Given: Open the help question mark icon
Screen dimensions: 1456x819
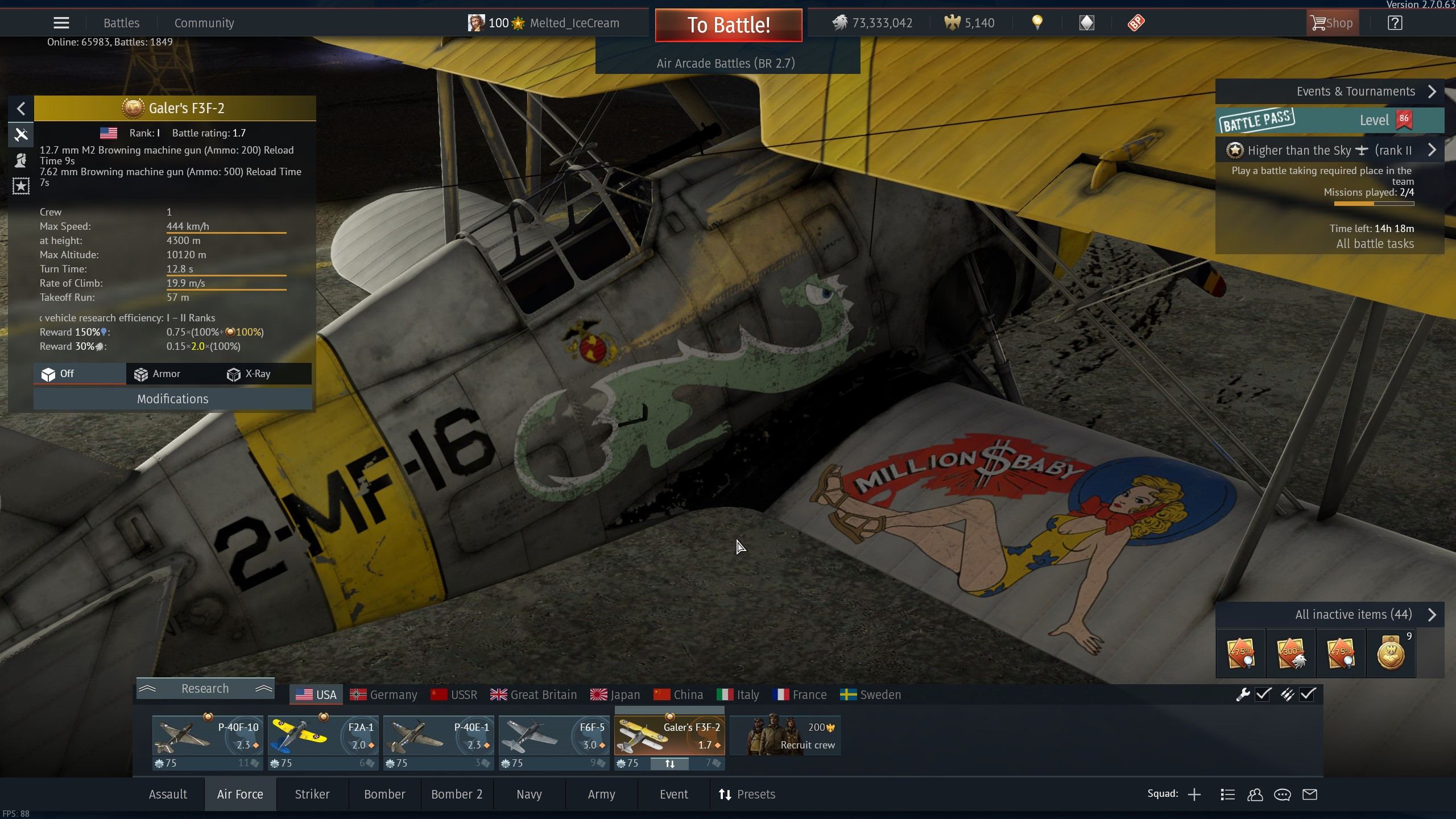Looking at the screenshot, I should pyautogui.click(x=1395, y=23).
